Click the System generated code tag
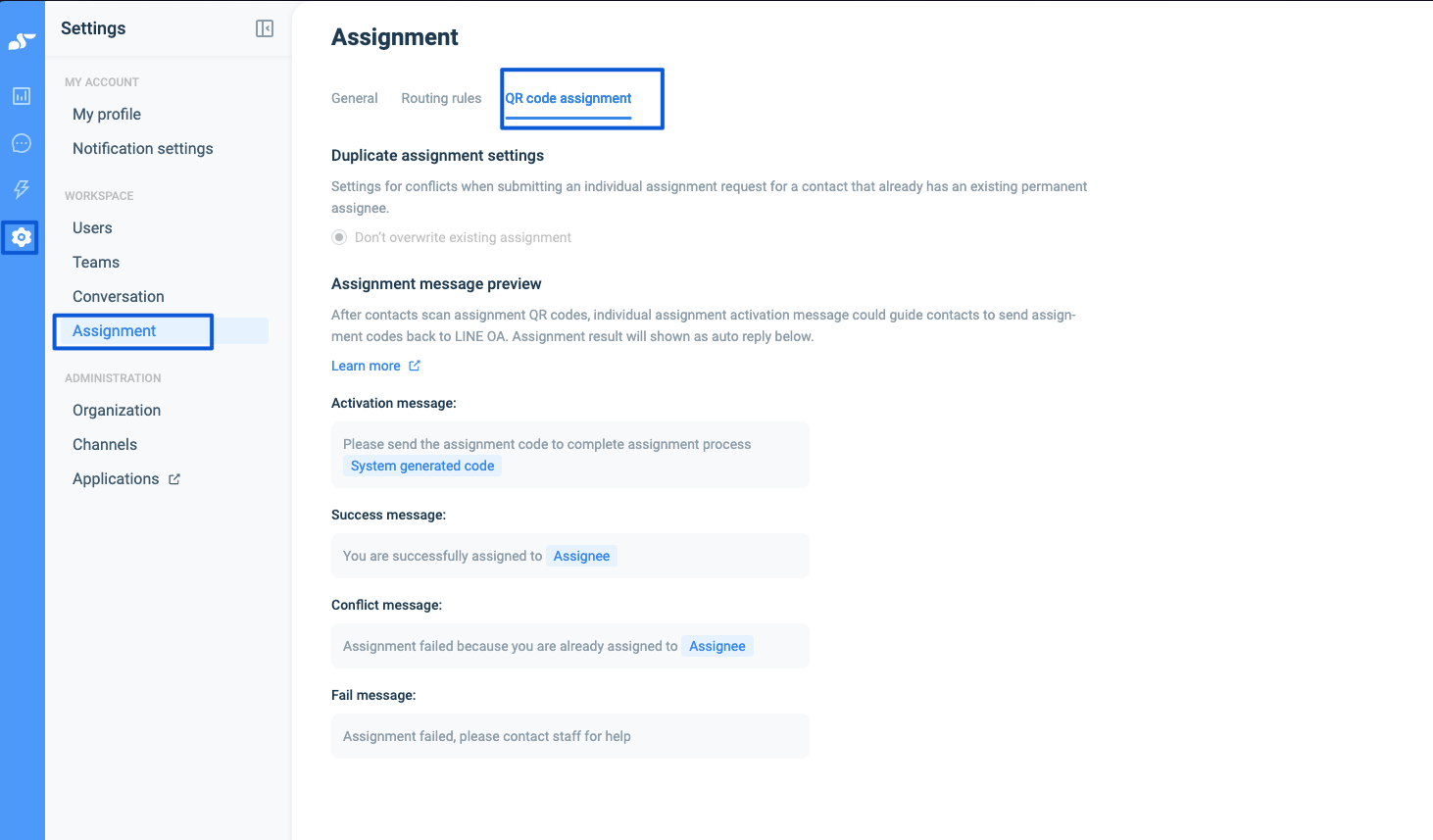 pyautogui.click(x=422, y=466)
